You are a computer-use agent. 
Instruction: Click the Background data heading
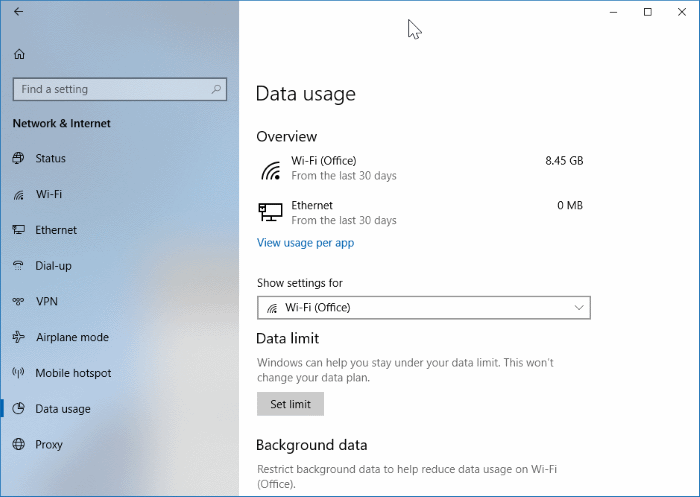click(312, 445)
